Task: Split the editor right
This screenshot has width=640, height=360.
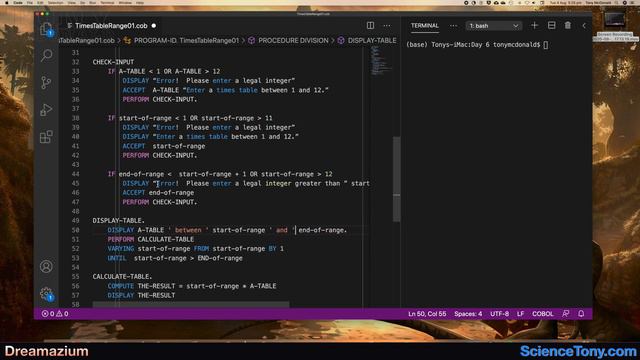Action: coord(370,25)
